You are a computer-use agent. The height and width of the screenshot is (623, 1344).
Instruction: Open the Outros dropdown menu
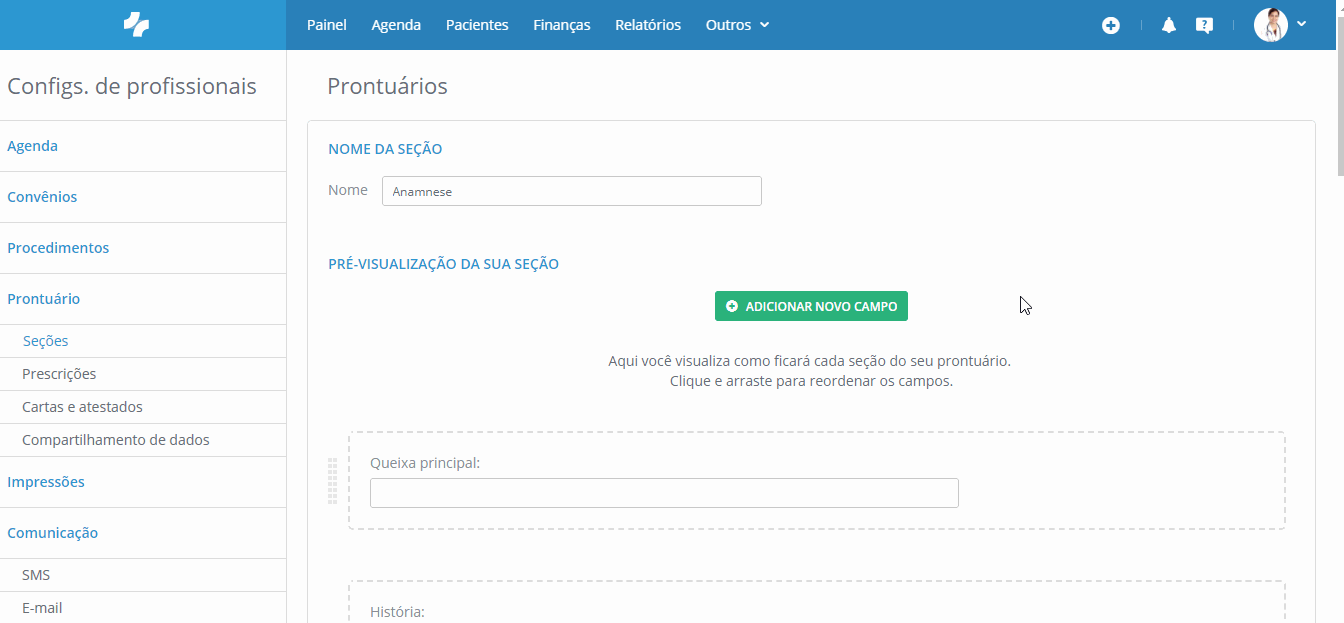click(x=737, y=25)
